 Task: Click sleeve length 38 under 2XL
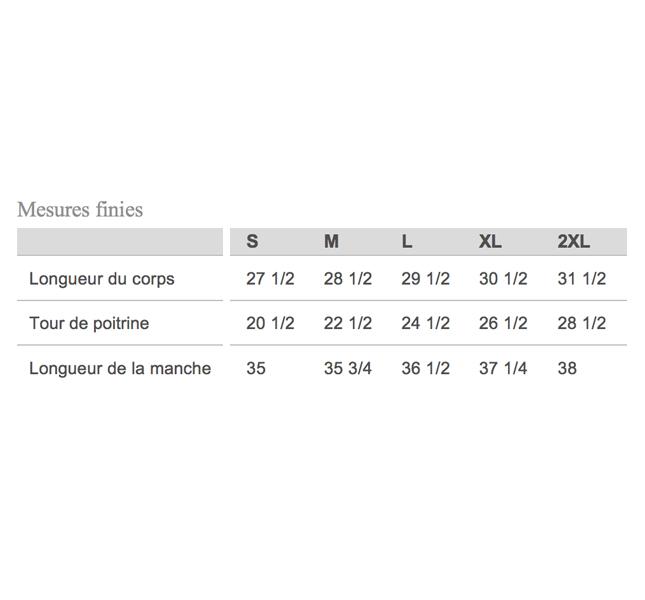pyautogui.click(x=567, y=369)
